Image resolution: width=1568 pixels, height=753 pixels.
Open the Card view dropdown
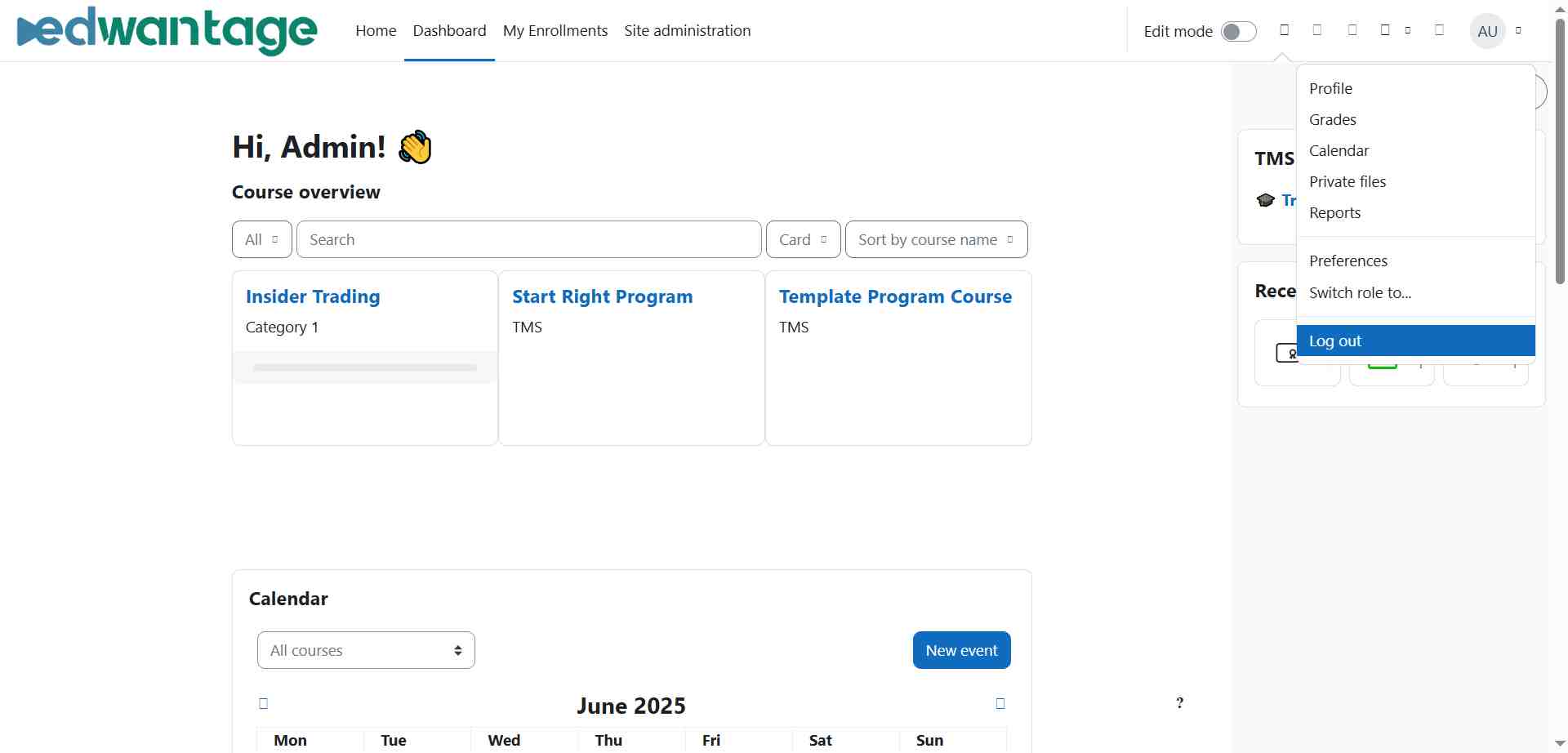point(803,239)
